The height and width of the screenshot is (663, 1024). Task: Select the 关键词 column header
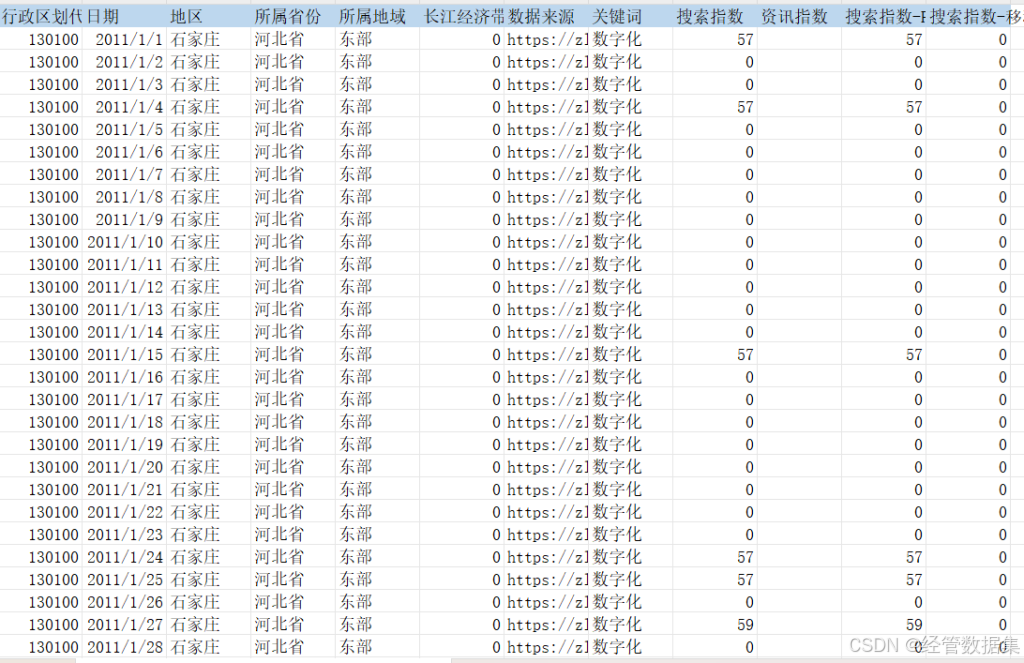(x=630, y=16)
